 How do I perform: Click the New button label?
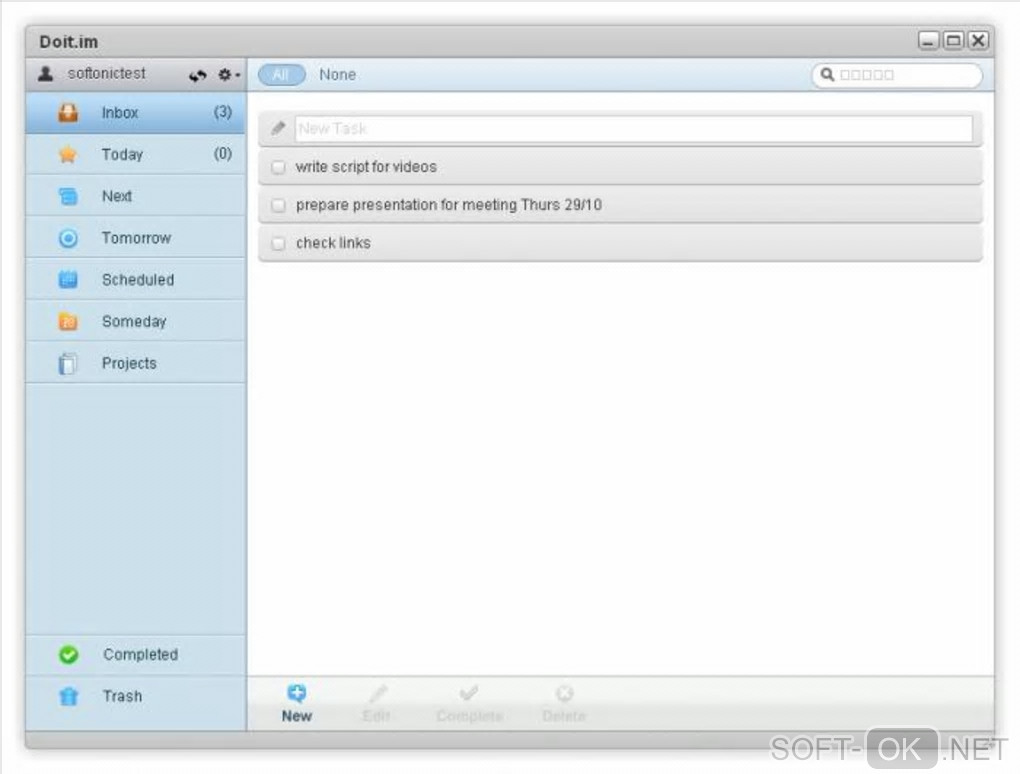[x=297, y=716]
